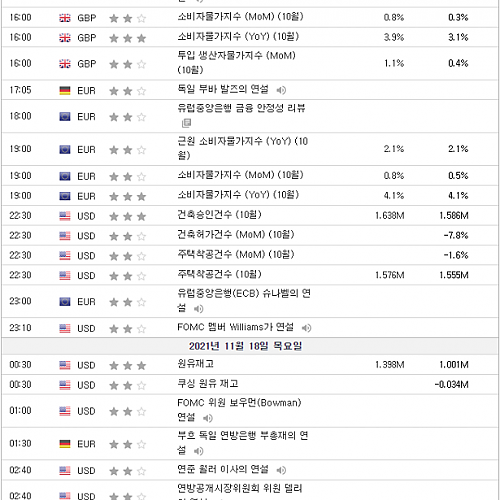Viewport: 500px width, 500px height.
Task: Click German flag on 17:05 EUR row
Action: point(65,90)
